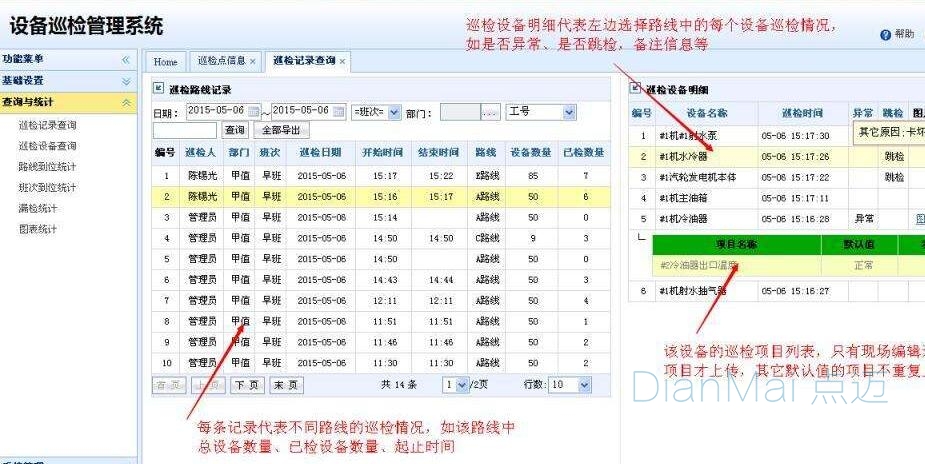Select the C路线 cell in the route table

pos(486,238)
